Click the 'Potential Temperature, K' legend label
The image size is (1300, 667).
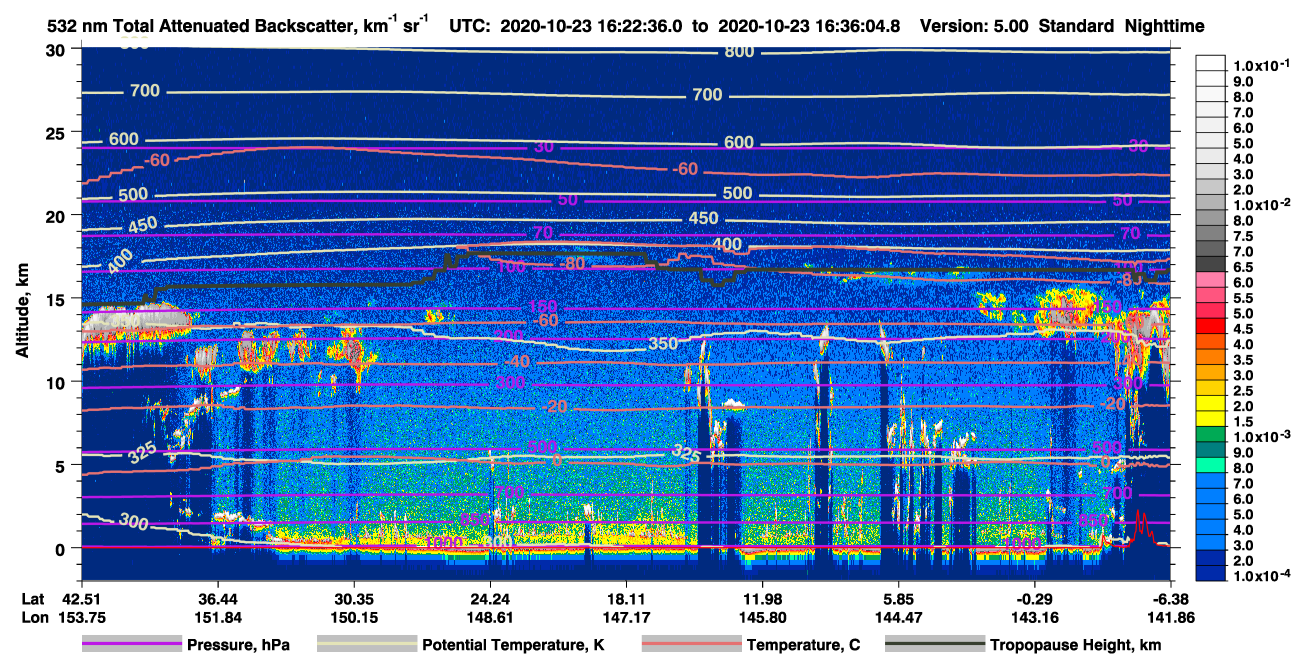(x=513, y=645)
